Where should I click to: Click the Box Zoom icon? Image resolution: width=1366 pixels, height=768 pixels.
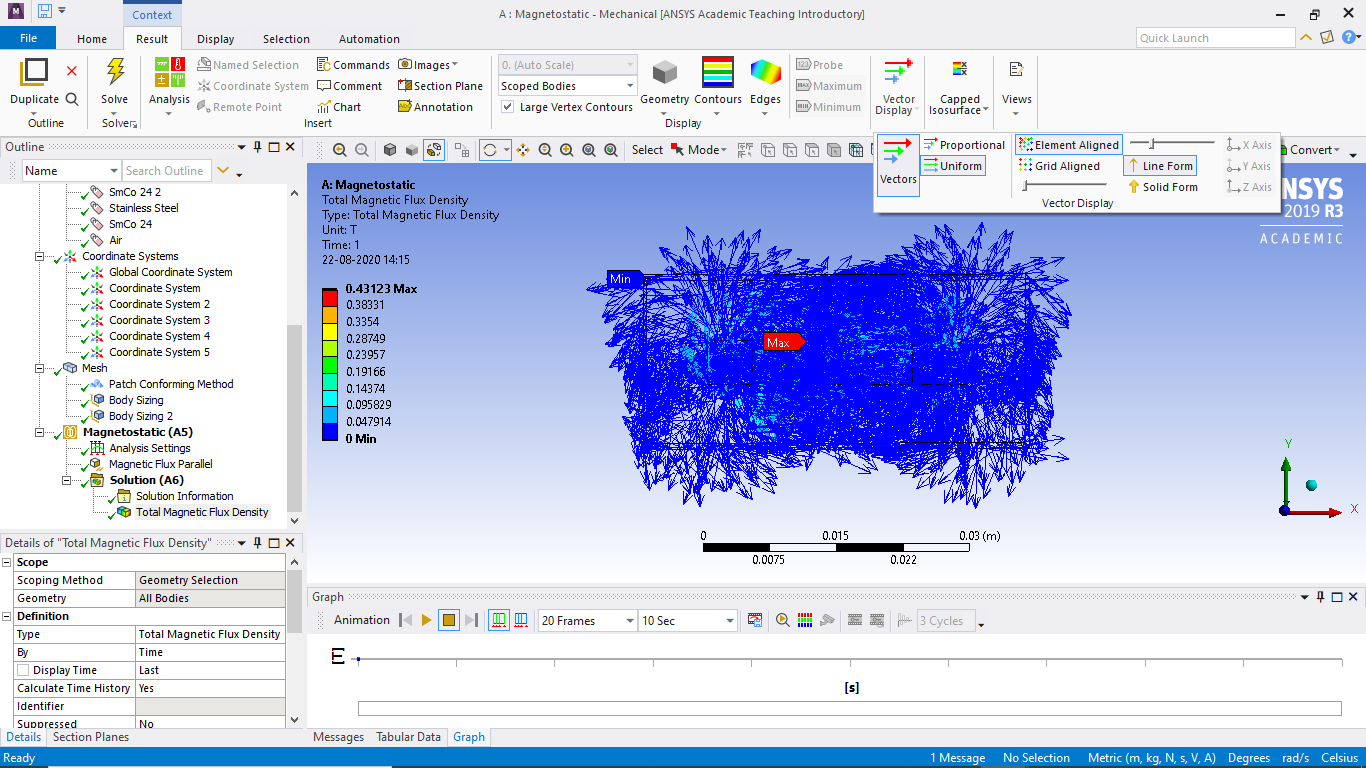(567, 150)
